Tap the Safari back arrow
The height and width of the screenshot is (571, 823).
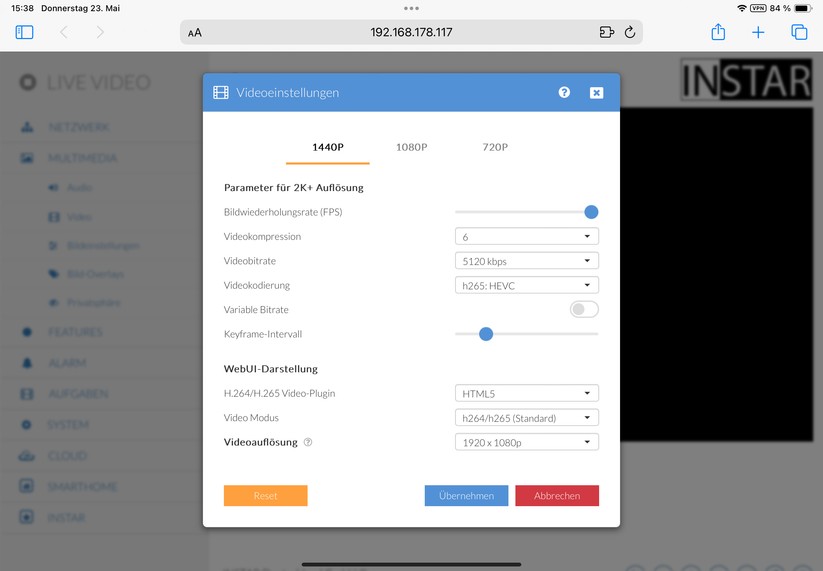click(x=64, y=33)
